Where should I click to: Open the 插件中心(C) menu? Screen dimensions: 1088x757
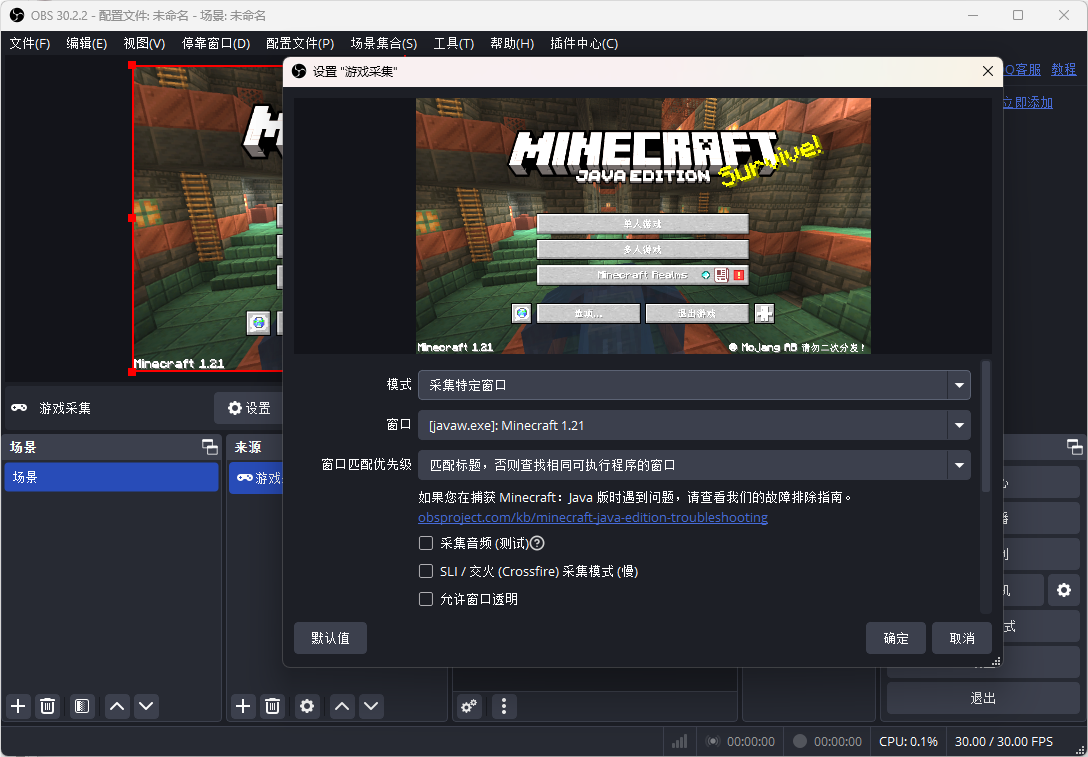coord(584,44)
